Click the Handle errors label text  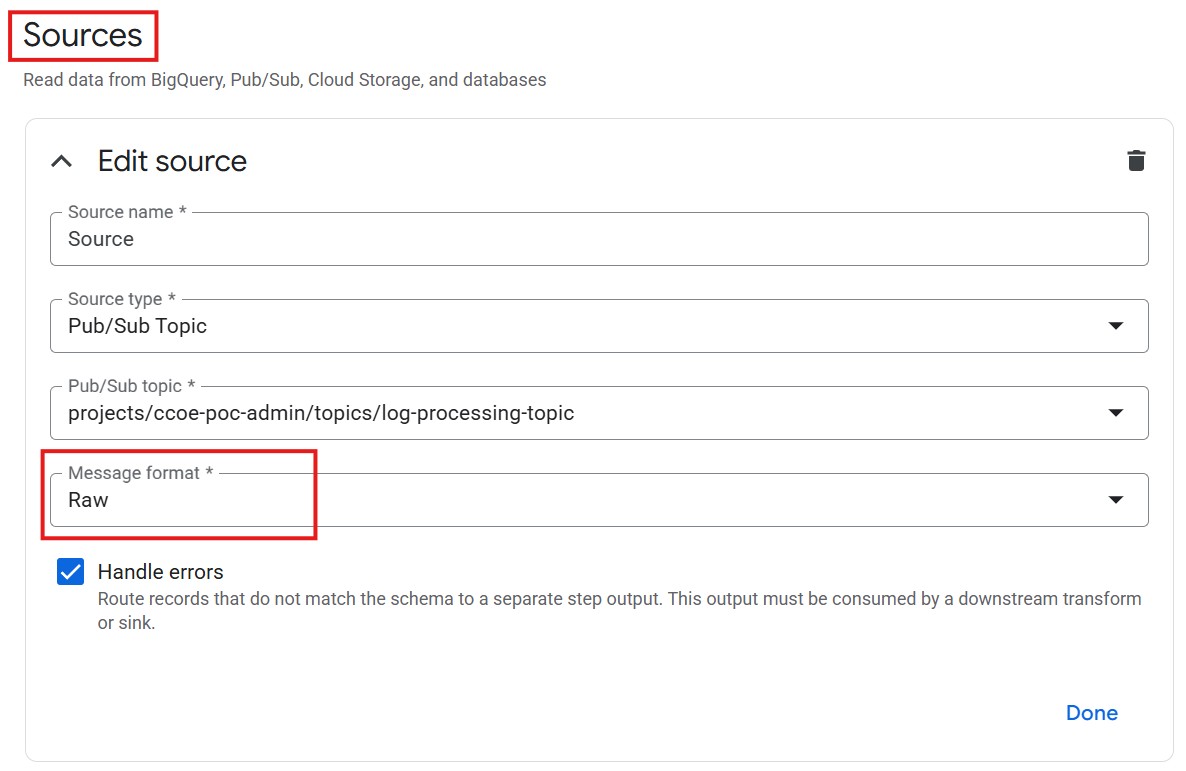point(160,572)
